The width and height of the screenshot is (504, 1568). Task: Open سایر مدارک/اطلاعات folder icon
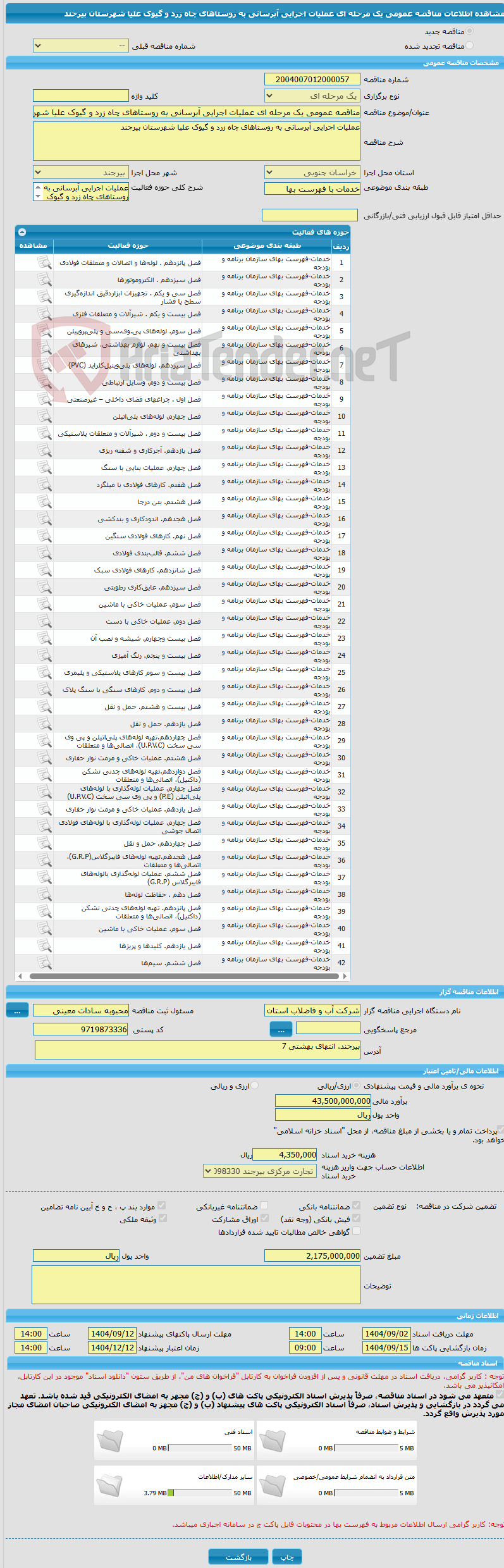click(109, 1486)
